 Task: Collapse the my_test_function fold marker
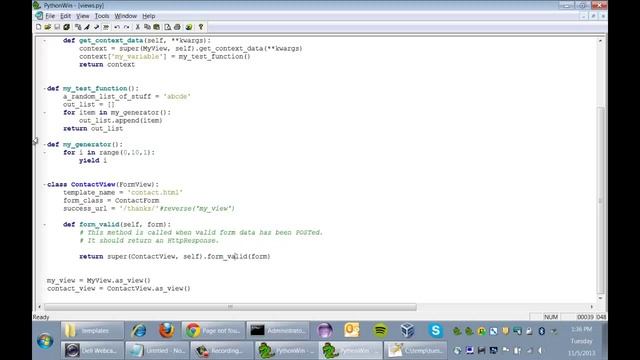[x=44, y=89]
